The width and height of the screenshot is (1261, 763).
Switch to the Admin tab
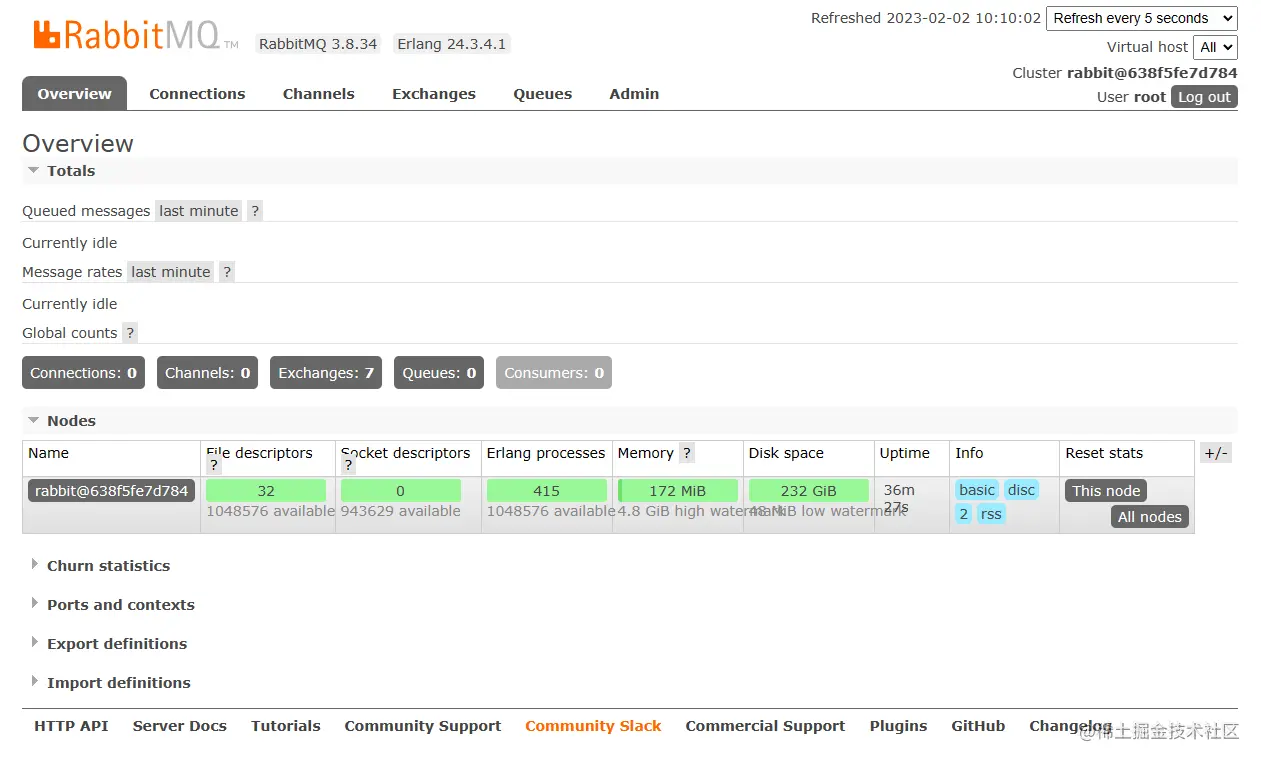(x=634, y=94)
